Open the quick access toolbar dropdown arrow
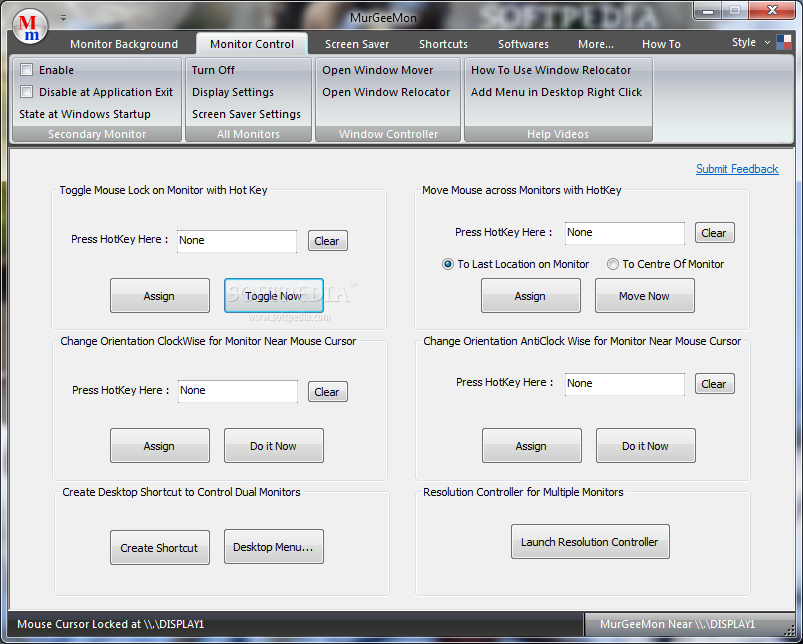This screenshot has height=644, width=803. (63, 17)
